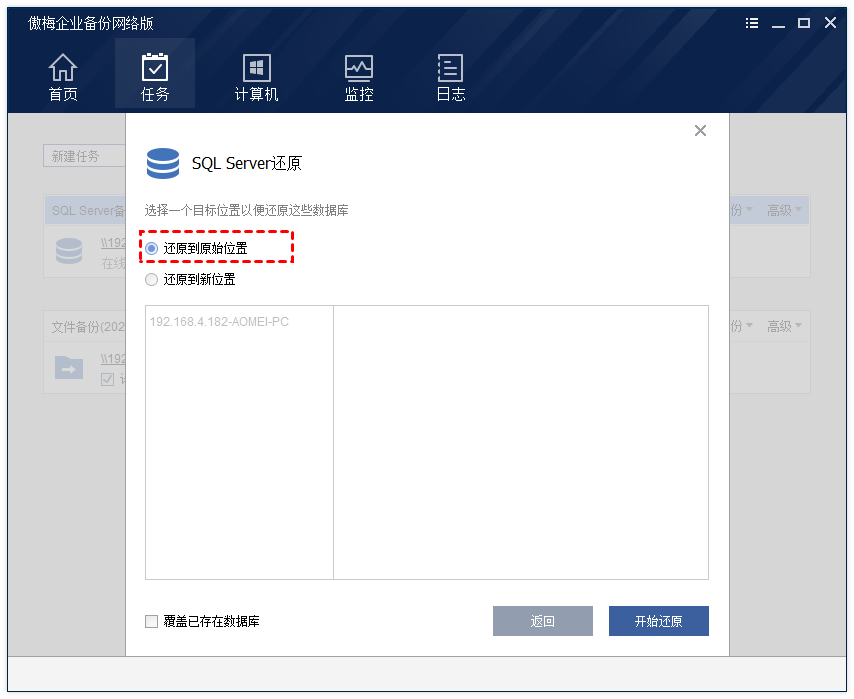Click the SQL Server database icon in dialog
This screenshot has width=854, height=699.
pyautogui.click(x=163, y=163)
